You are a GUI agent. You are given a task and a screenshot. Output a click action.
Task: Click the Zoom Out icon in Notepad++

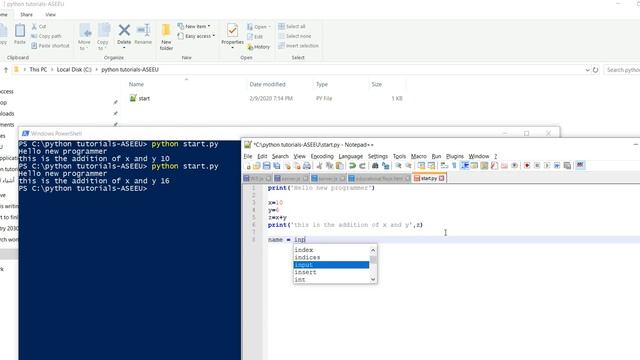click(x=409, y=165)
